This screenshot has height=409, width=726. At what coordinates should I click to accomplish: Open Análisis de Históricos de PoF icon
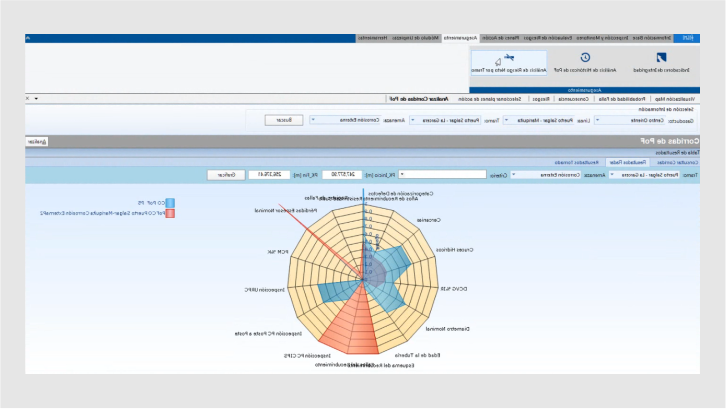(x=585, y=63)
